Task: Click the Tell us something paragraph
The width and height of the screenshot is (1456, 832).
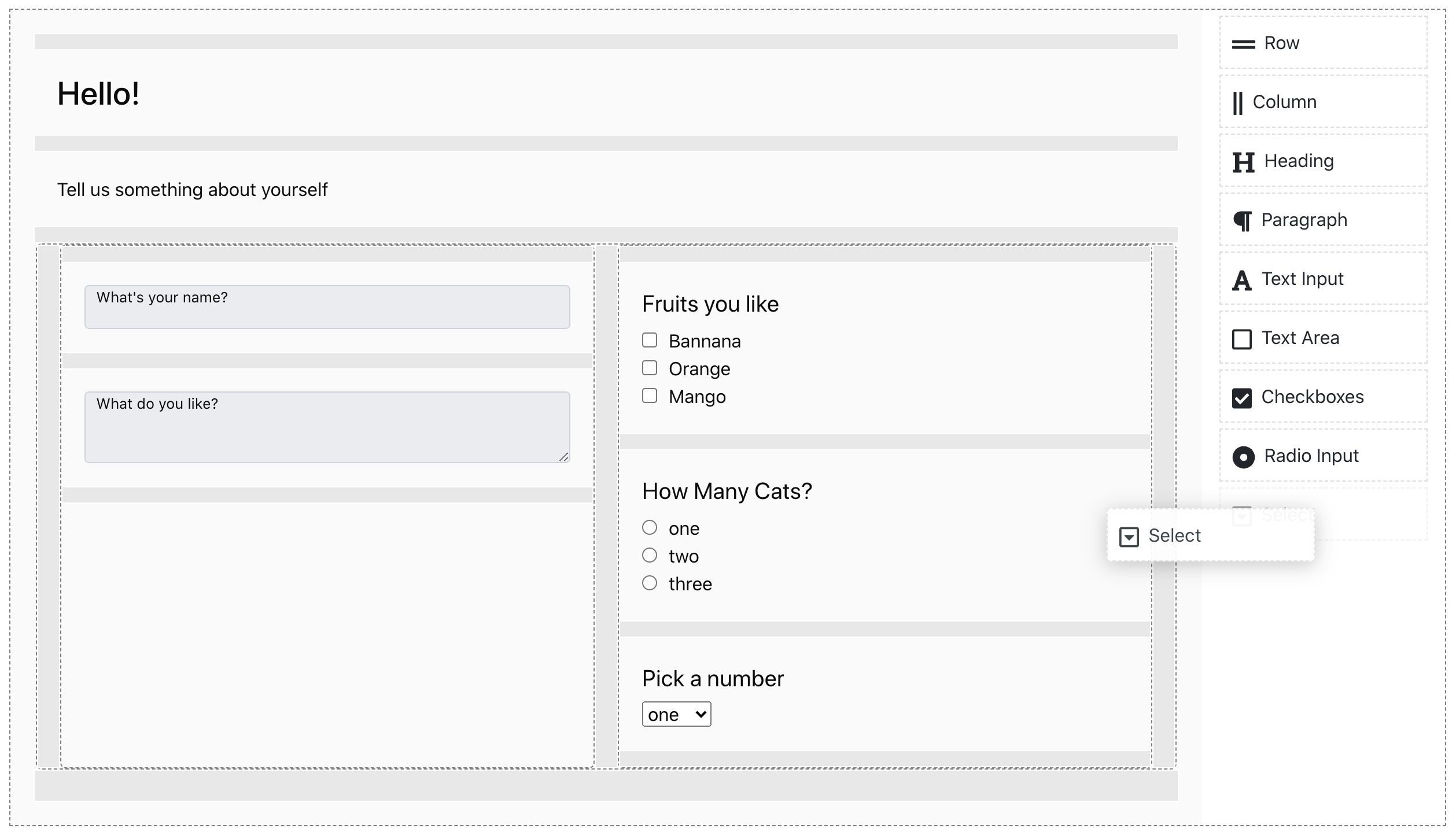Action: pyautogui.click(x=192, y=190)
